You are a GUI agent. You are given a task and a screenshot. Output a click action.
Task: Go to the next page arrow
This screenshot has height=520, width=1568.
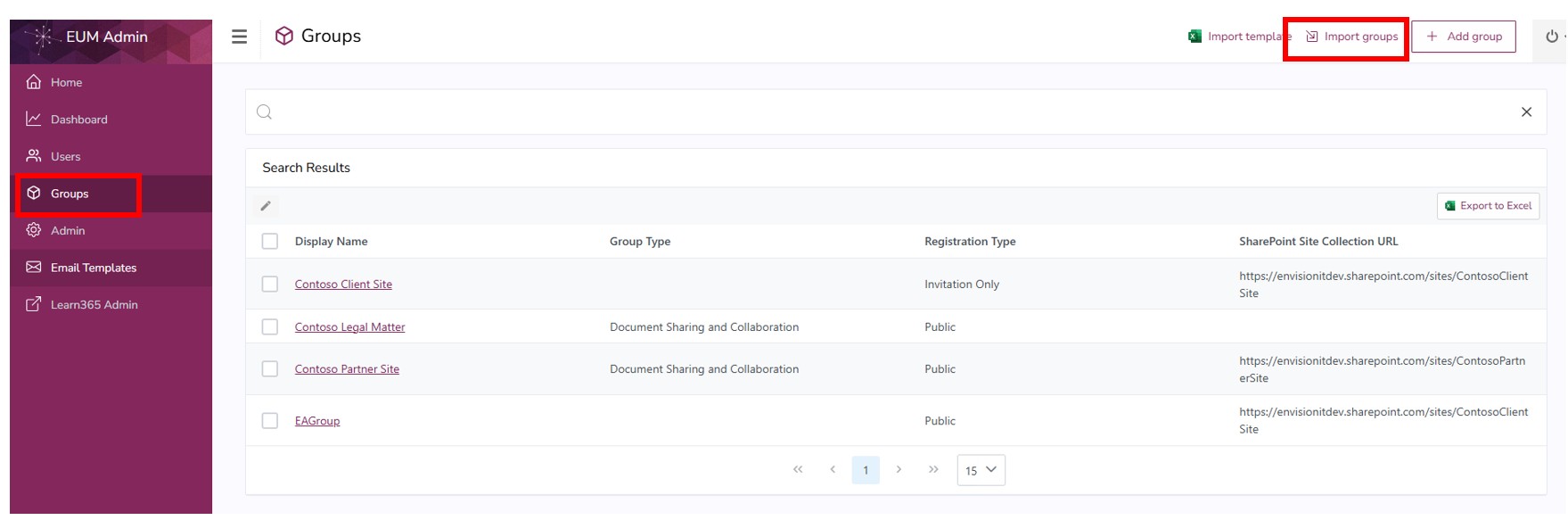tap(899, 470)
